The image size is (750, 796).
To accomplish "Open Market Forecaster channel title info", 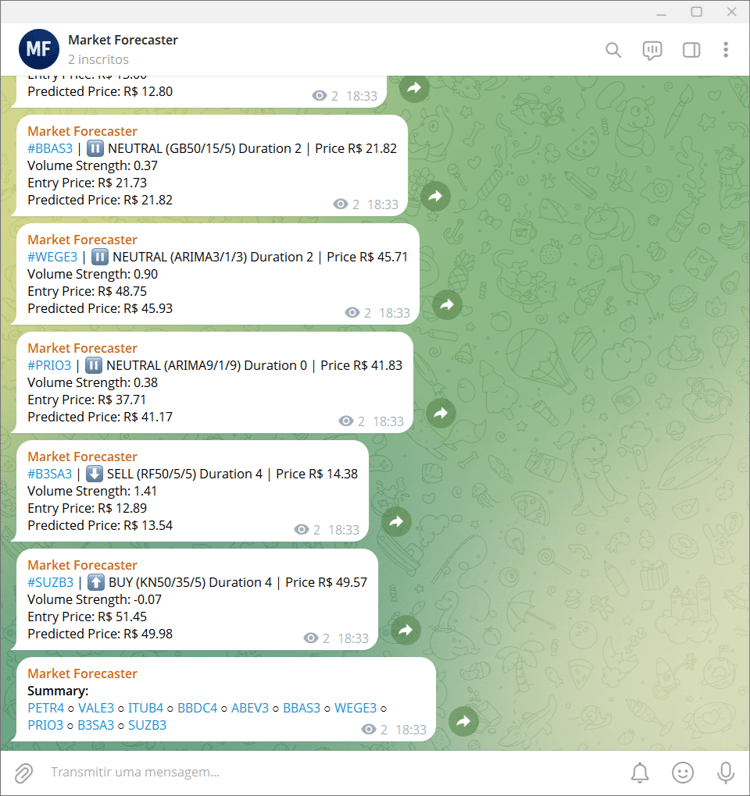I will (x=123, y=40).
